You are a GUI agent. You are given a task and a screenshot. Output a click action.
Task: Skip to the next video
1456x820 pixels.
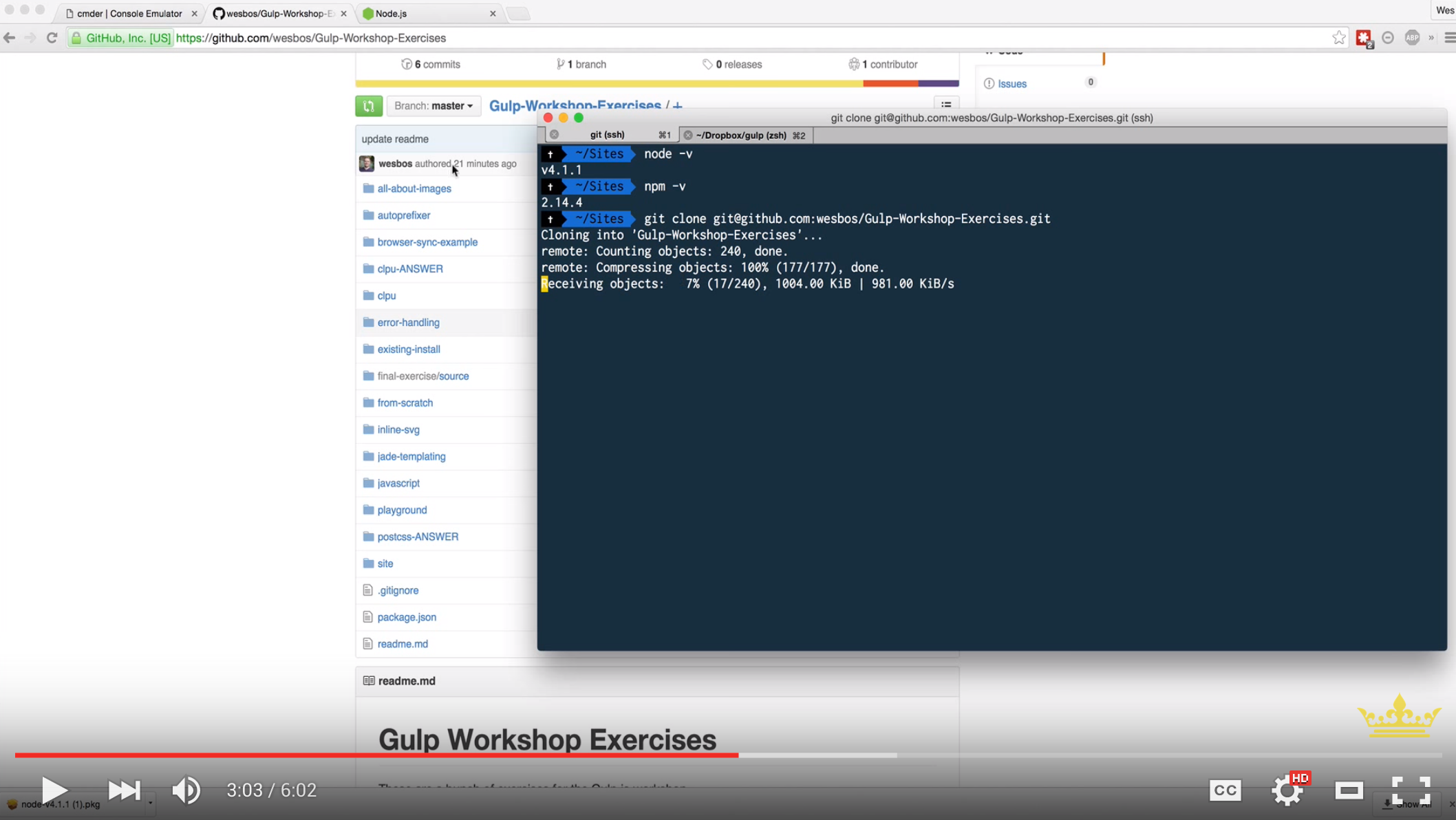[125, 790]
